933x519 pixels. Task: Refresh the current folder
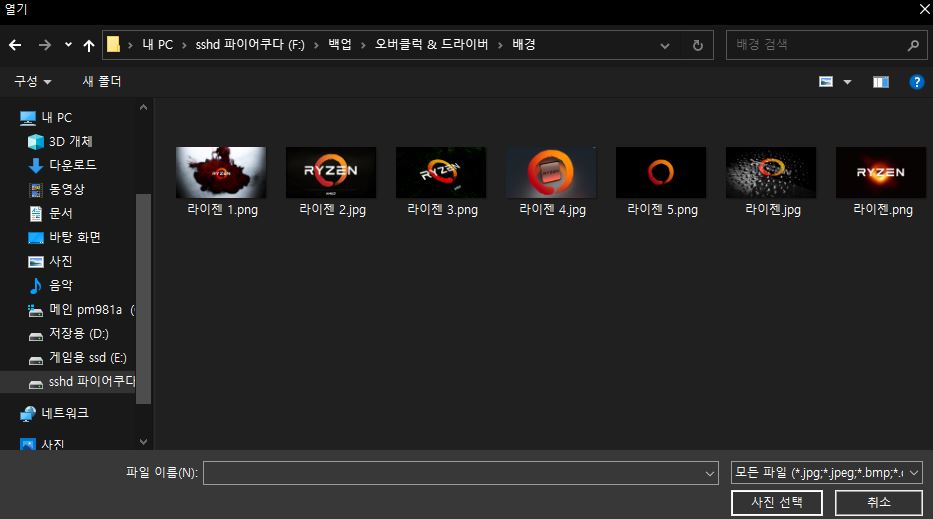click(698, 45)
